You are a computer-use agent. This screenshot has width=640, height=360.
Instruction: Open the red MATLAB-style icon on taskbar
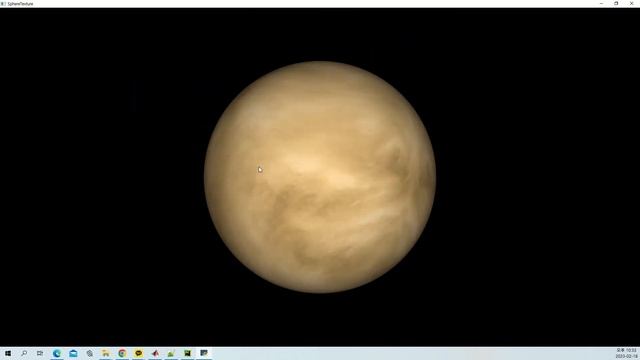tap(155, 353)
